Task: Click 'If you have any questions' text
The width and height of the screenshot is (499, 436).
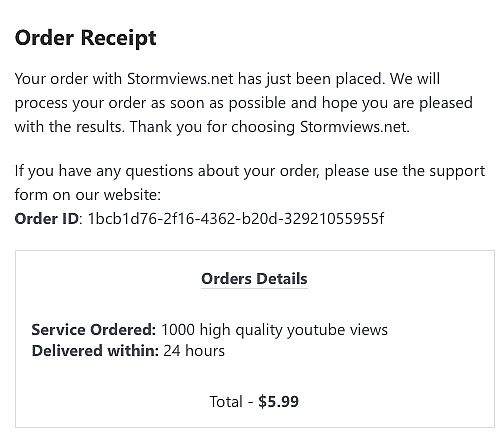Action: 104,172
